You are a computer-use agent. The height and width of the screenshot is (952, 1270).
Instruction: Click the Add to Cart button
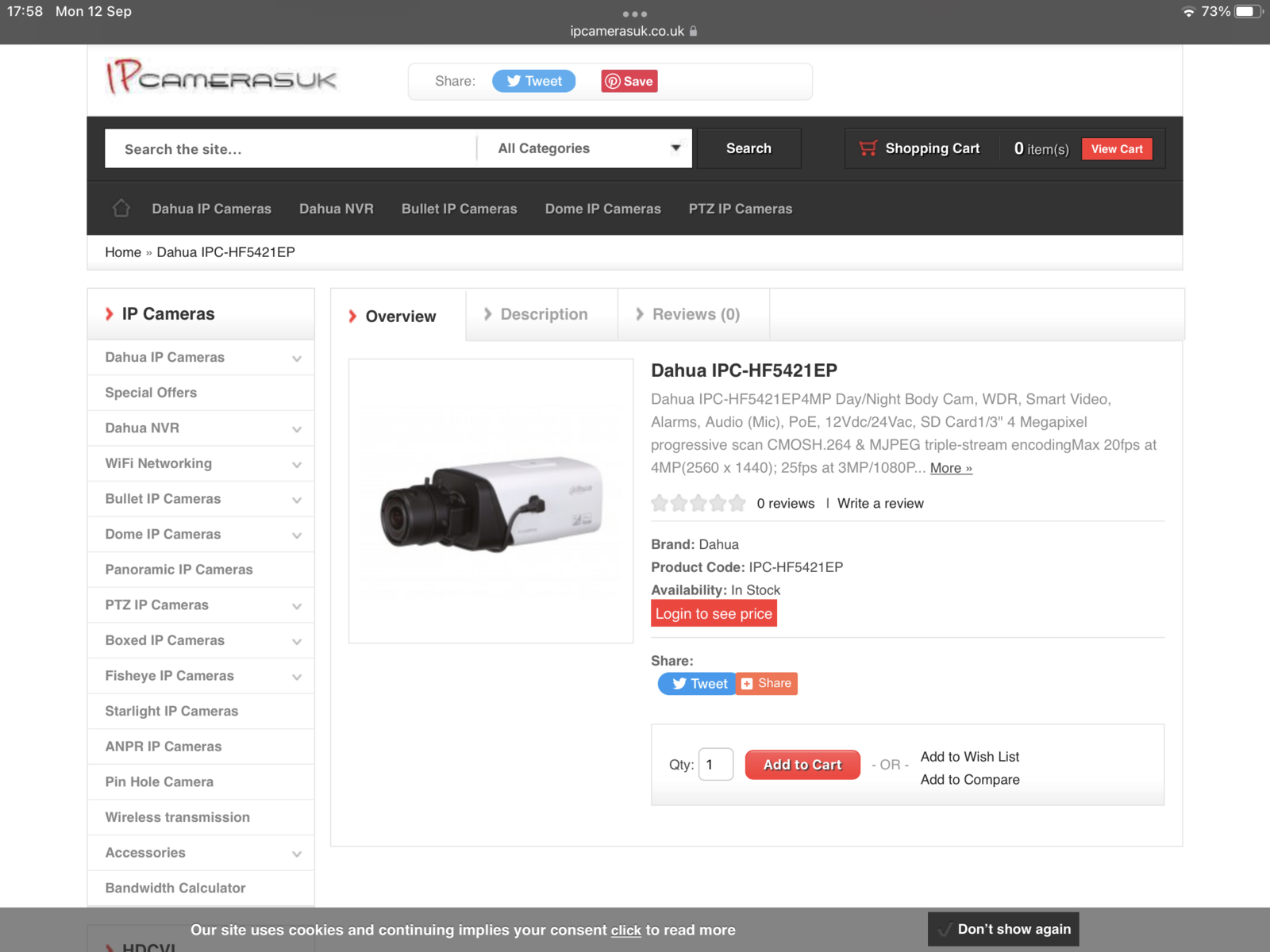pos(802,765)
